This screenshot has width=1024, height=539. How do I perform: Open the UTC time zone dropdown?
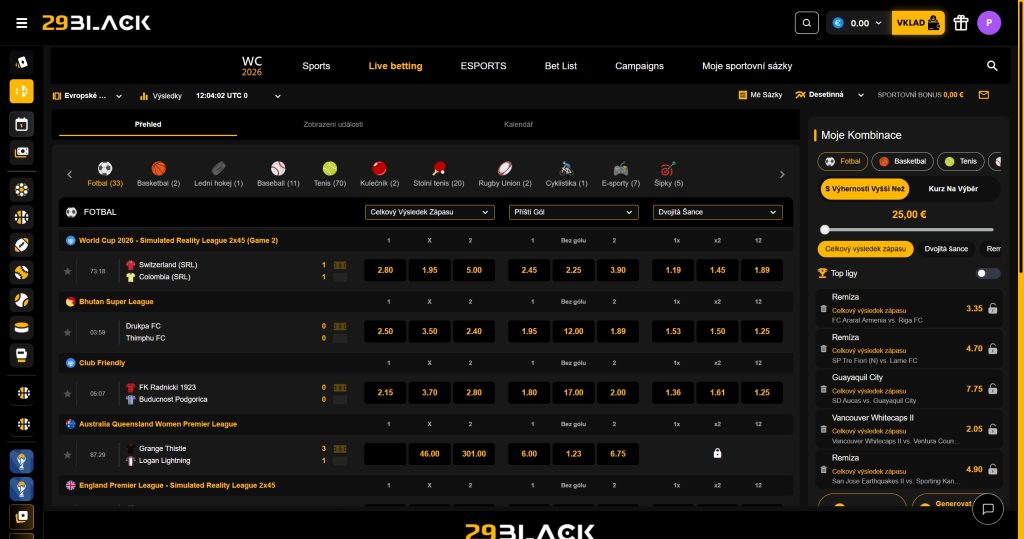click(238, 95)
